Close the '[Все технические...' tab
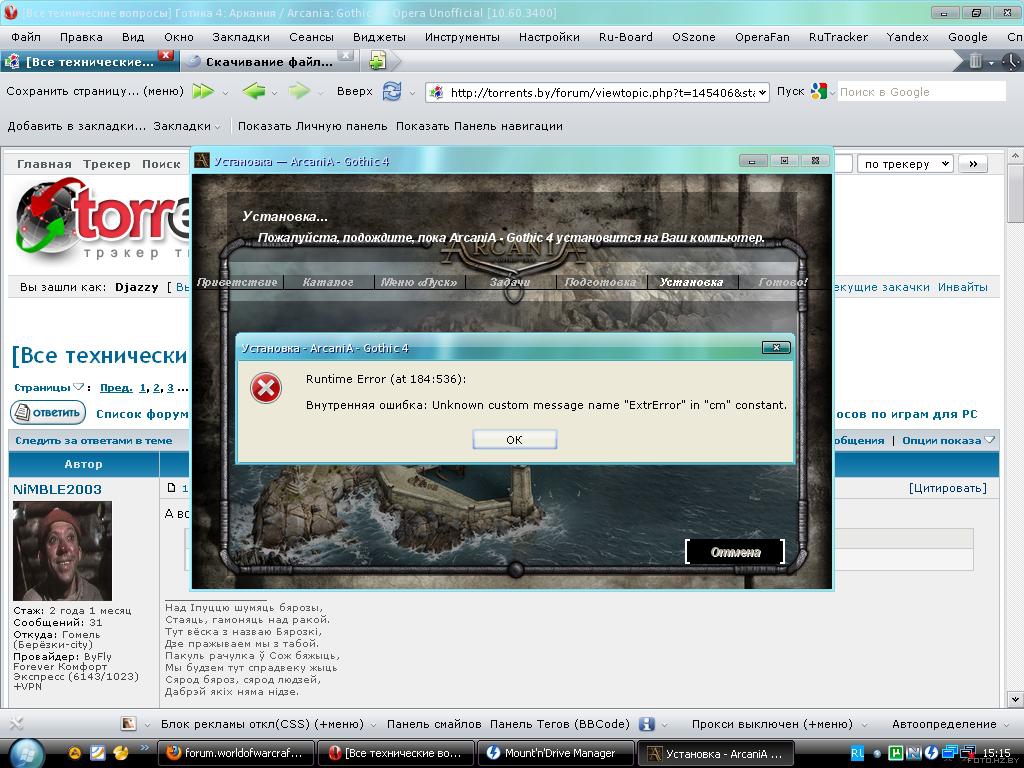Screen dimensions: 1024x768 pyautogui.click(x=166, y=56)
